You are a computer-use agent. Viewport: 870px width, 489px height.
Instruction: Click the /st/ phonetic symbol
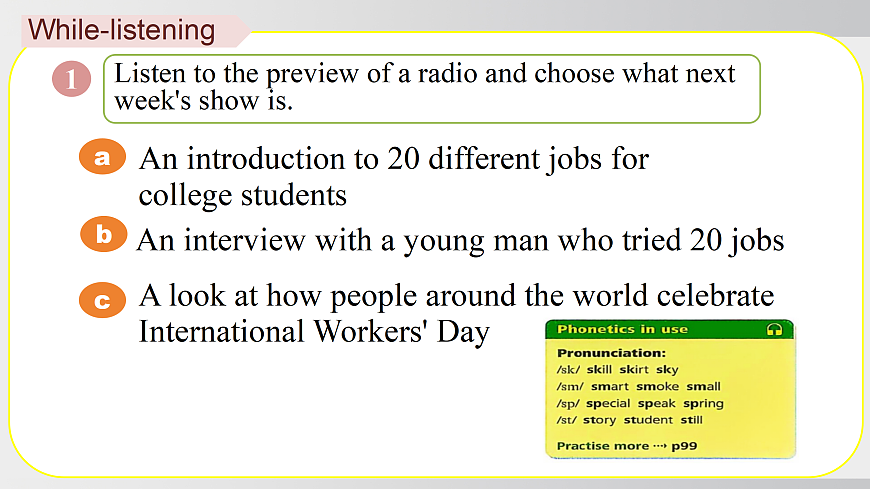point(567,420)
